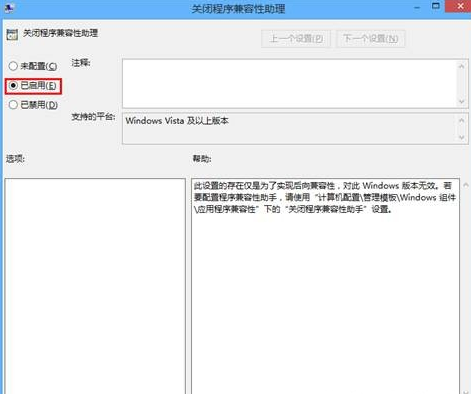
Task: Click inside the empty 选项 options pane
Action: click(x=95, y=286)
